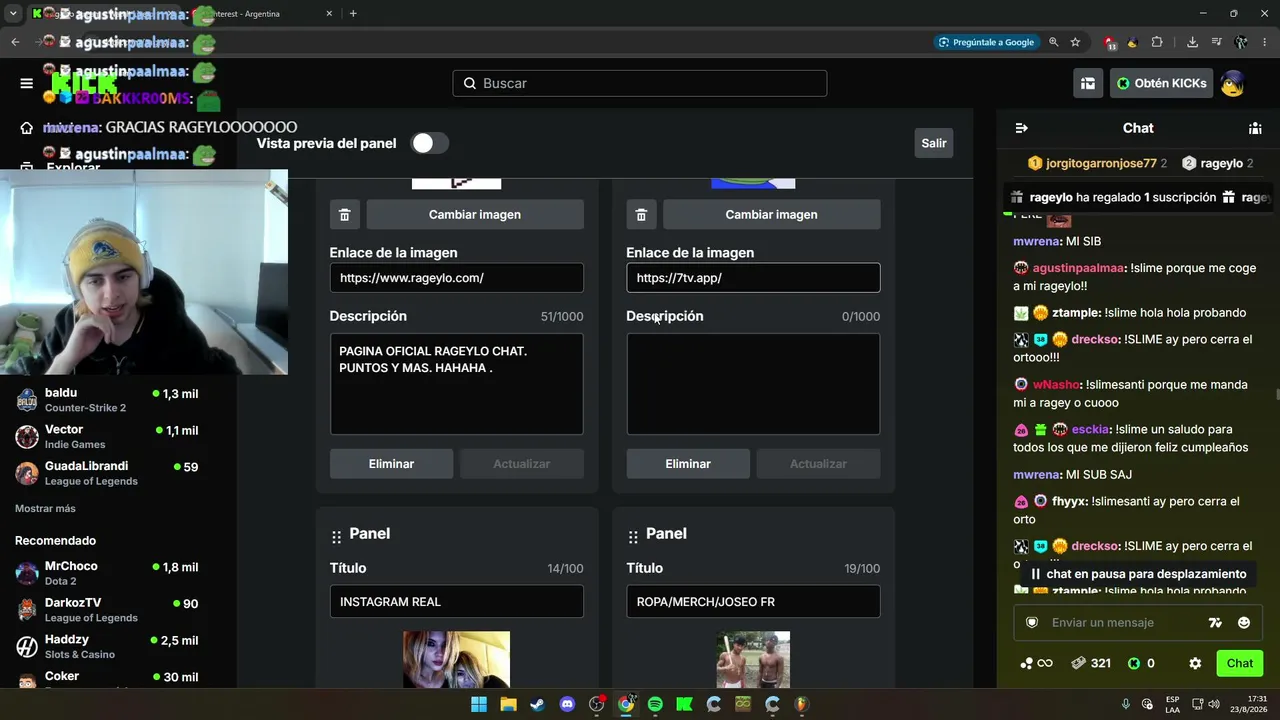Open Discord from the taskbar
Screen dimensions: 1280x720
567,704
